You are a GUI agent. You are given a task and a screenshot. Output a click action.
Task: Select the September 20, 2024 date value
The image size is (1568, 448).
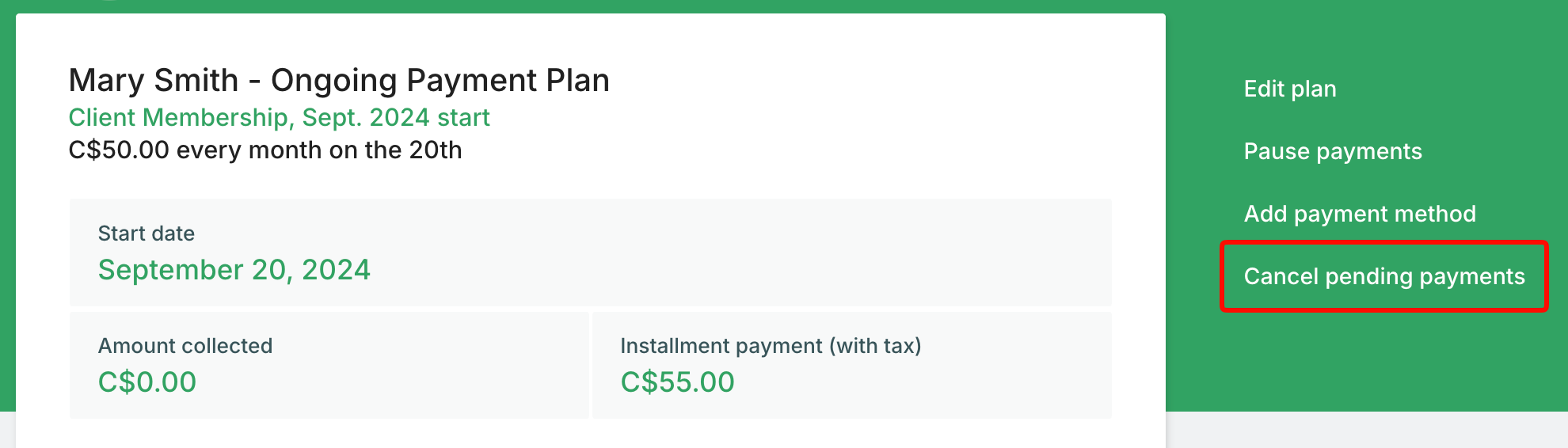tap(234, 270)
